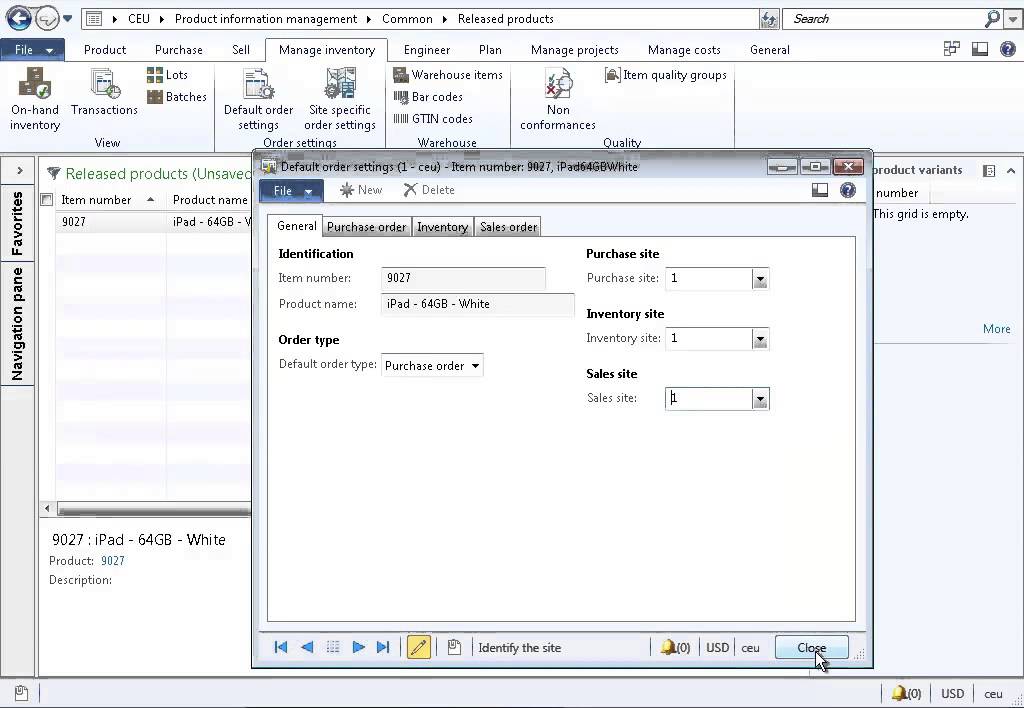Open Batches in View group
The width and height of the screenshot is (1024, 708).
pos(176,97)
